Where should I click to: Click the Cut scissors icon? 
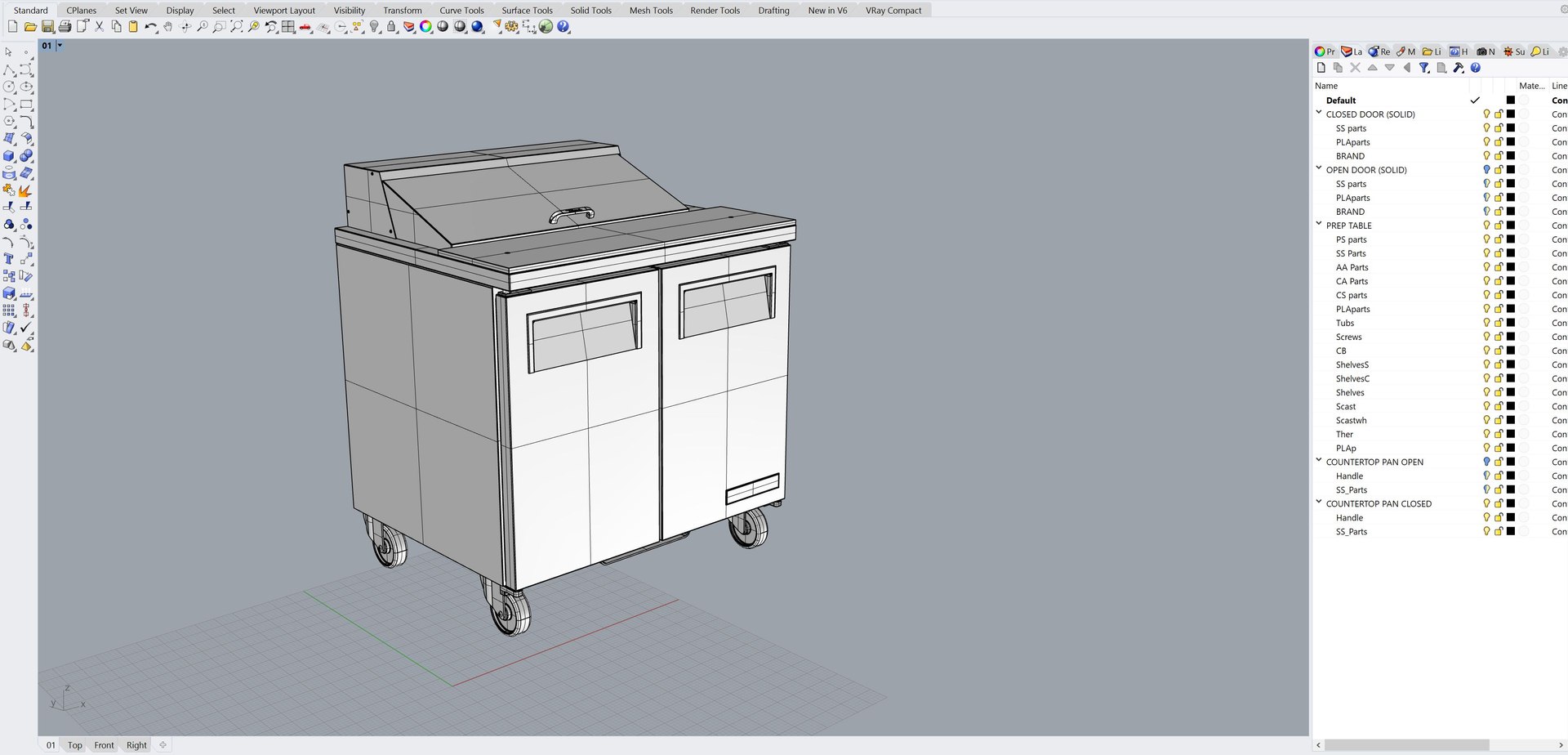(100, 26)
